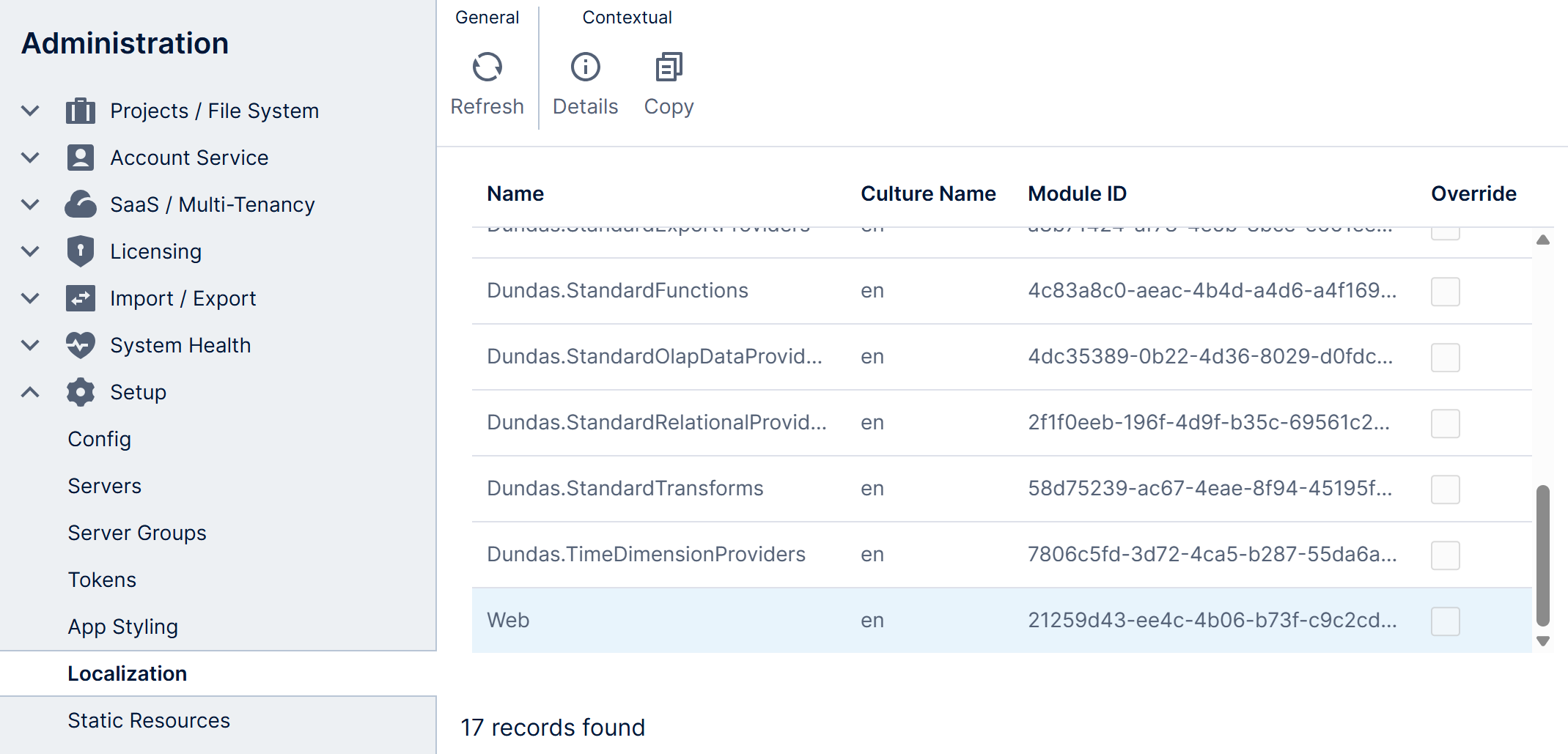Go to App Styling under Setup

coord(122,627)
